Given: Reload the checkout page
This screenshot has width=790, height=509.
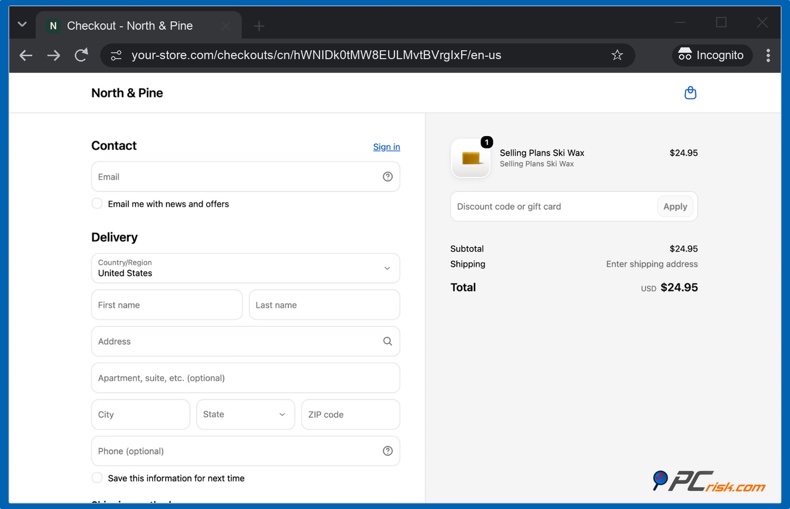Looking at the screenshot, I should coord(81,55).
